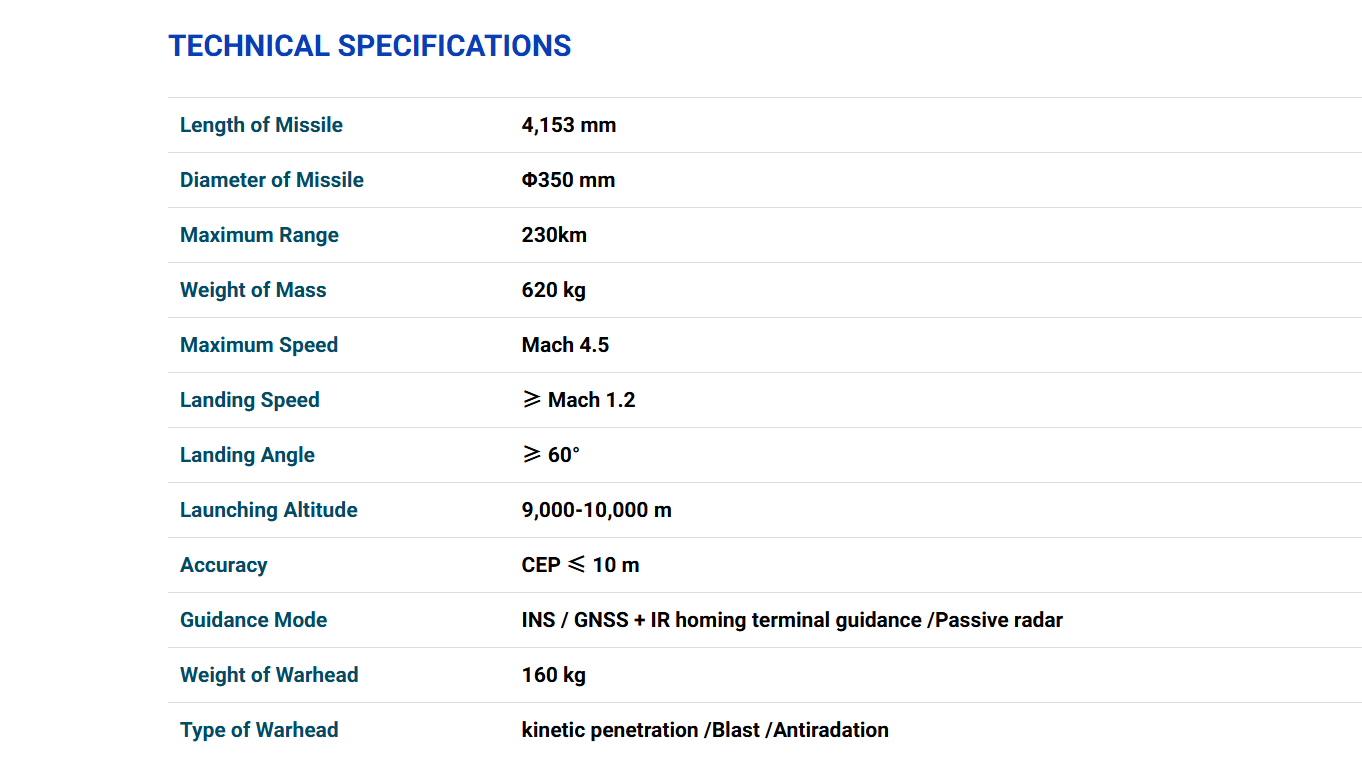Select the 160 kg warhead weight value
The height and width of the screenshot is (781, 1362).
coord(553,675)
